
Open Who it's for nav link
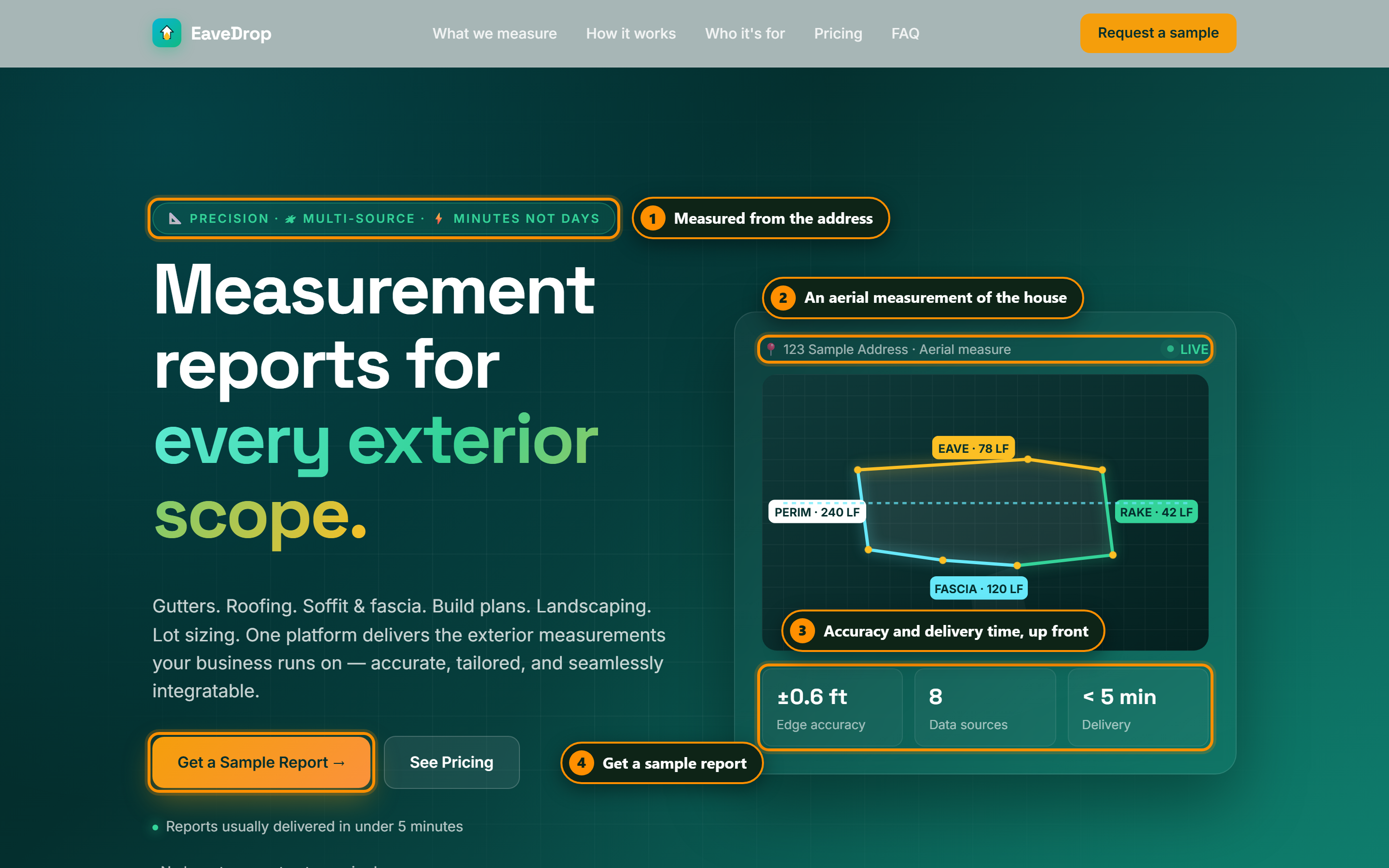click(745, 33)
